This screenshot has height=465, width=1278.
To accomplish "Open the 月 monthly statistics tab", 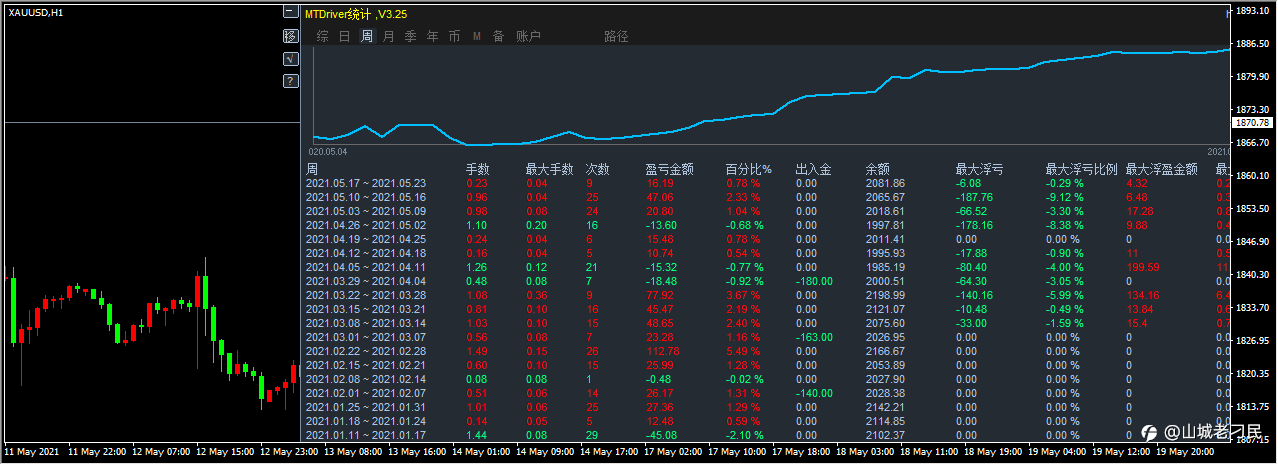I will coord(389,36).
